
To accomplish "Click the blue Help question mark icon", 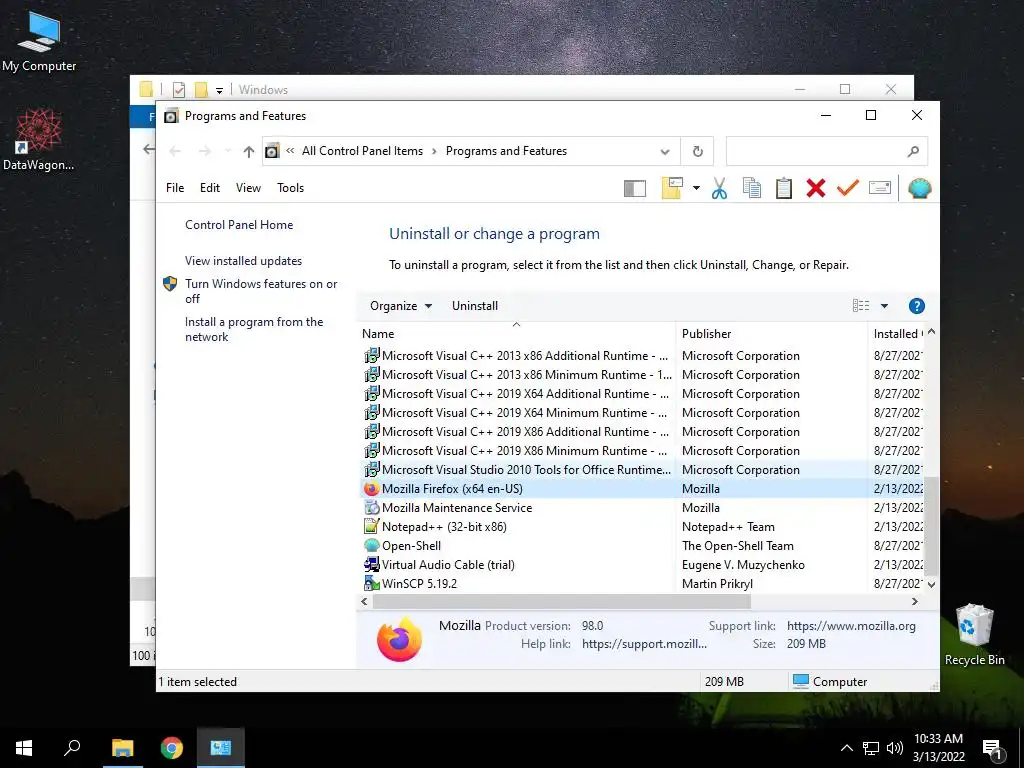I will (916, 306).
